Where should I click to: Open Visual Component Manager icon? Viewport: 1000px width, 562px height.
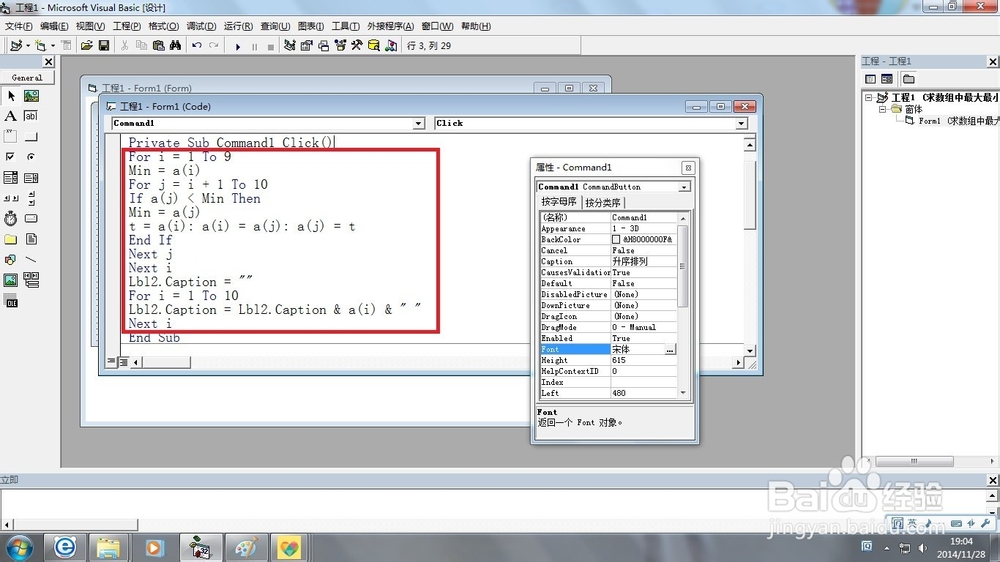pos(391,45)
